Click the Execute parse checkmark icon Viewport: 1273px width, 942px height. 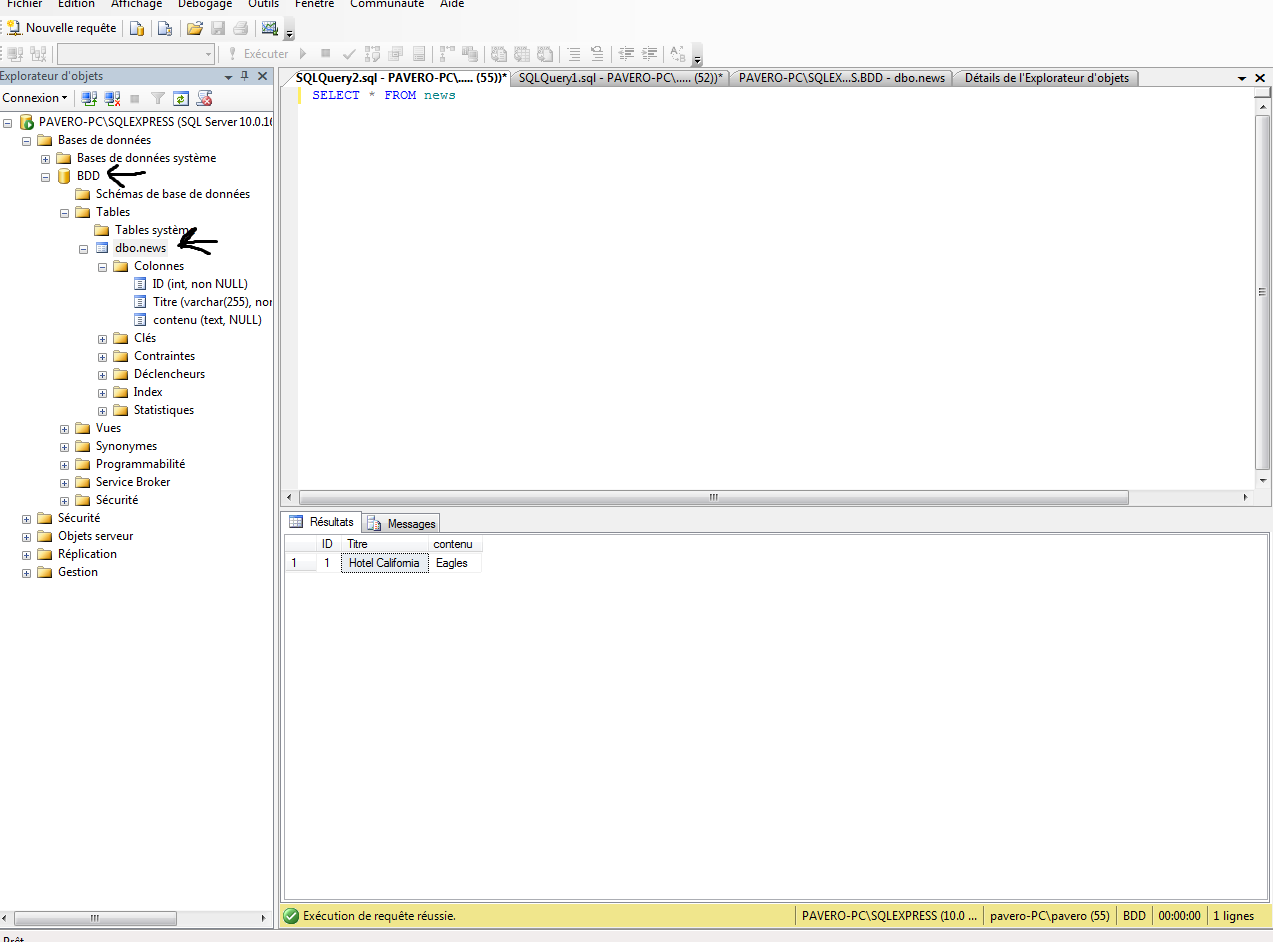click(348, 53)
